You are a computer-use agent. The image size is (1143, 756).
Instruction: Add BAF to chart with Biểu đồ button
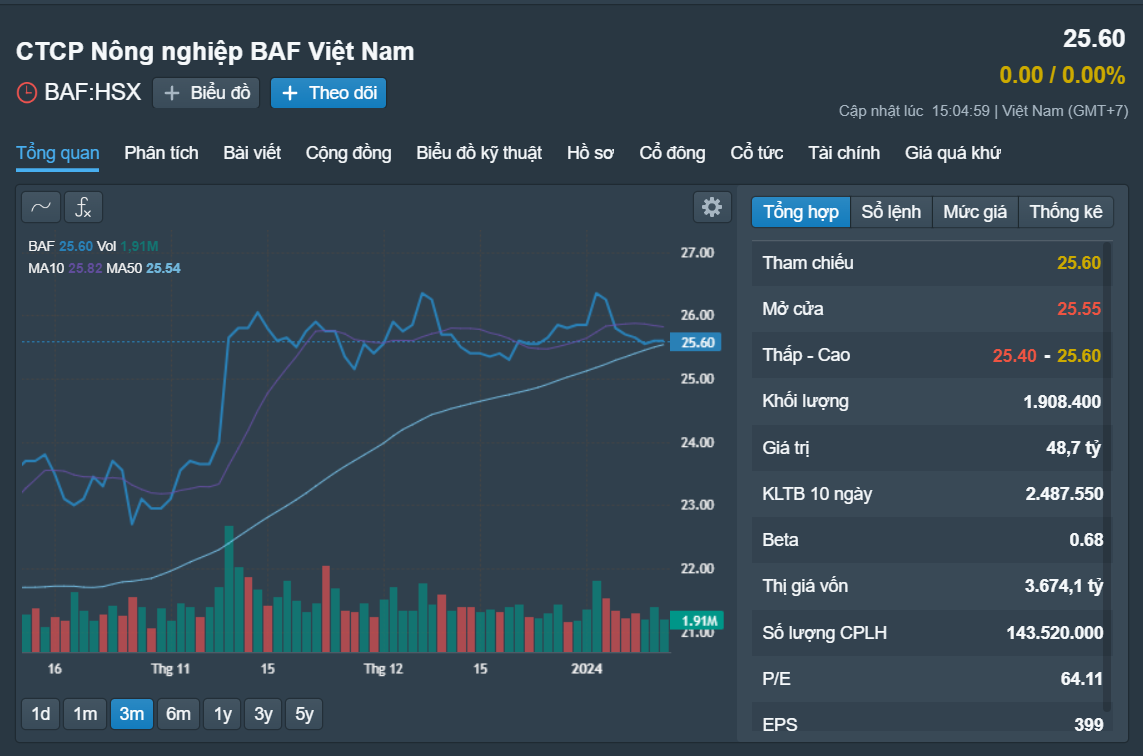pos(206,93)
